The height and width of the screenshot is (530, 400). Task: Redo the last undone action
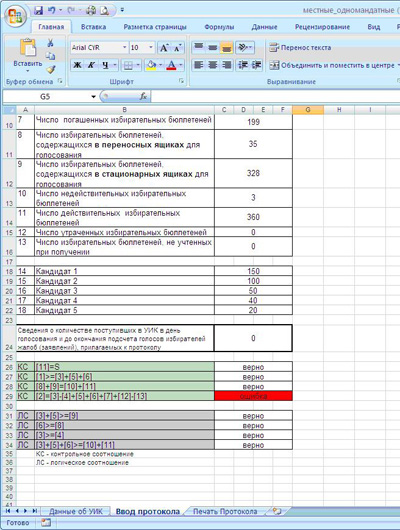click(x=71, y=10)
